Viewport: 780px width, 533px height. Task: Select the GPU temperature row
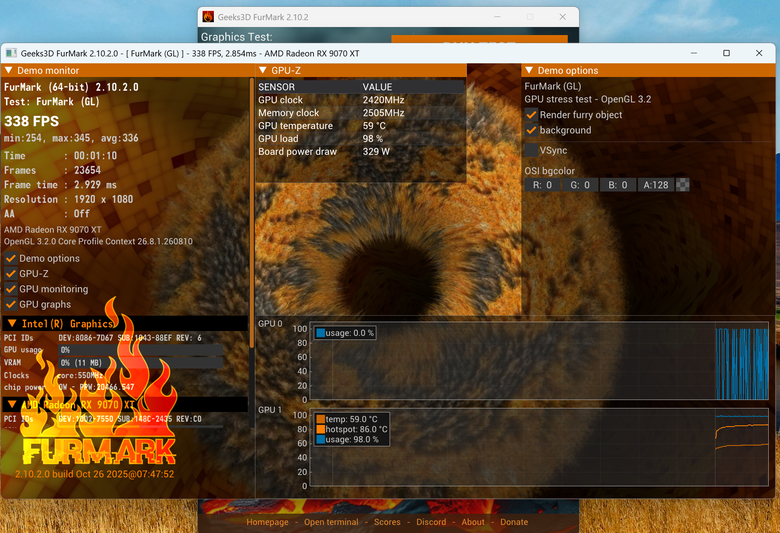click(x=361, y=126)
